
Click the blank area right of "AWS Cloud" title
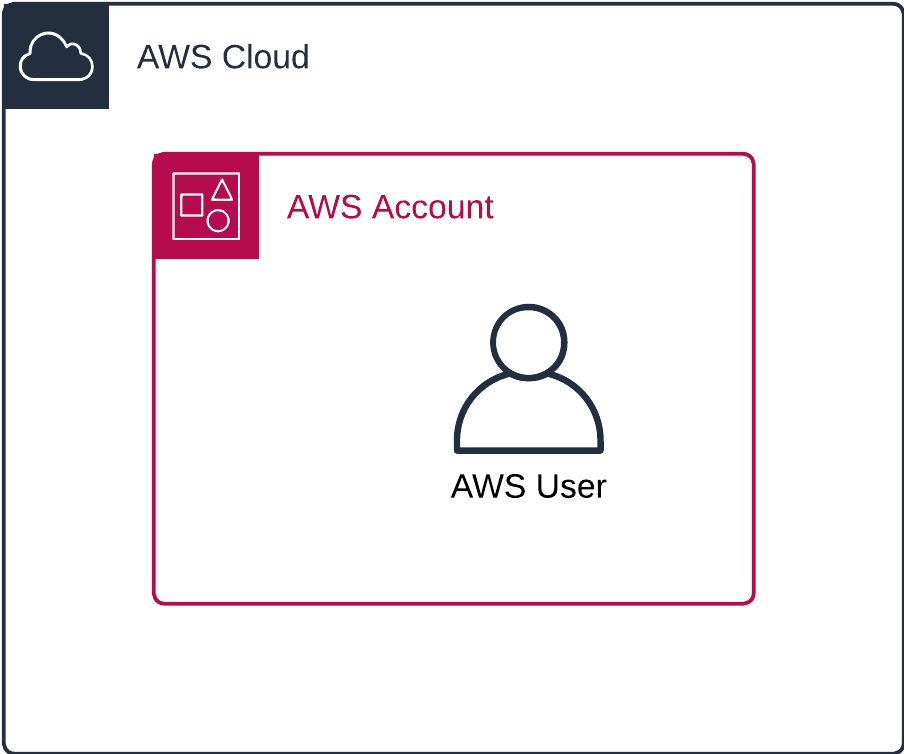[600, 57]
